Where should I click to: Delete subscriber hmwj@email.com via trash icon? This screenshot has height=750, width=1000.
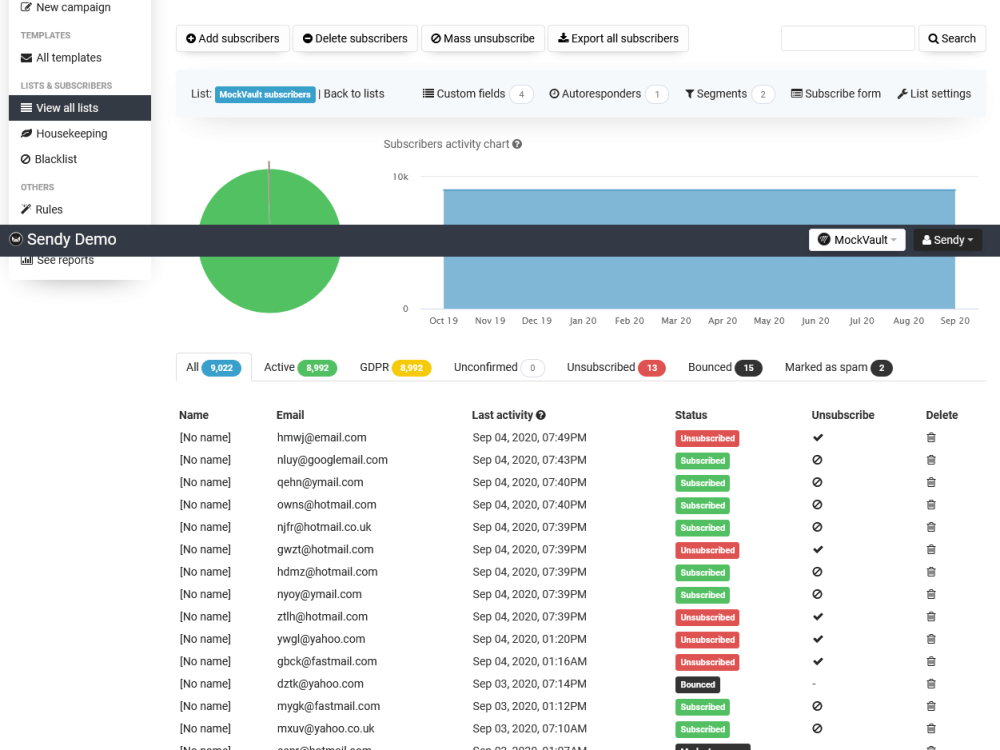point(931,438)
